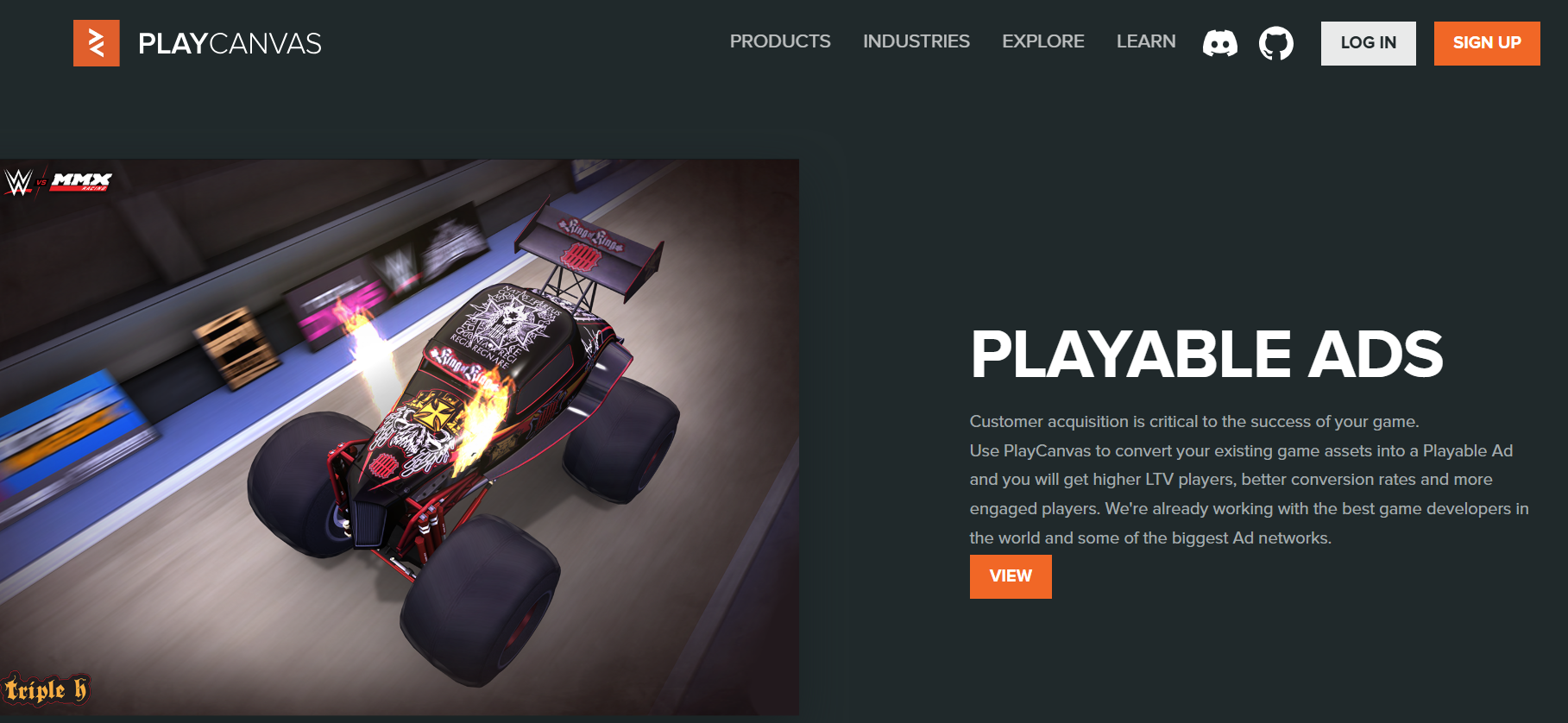
Task: Click the orange SIGN UP button
Action: point(1487,43)
